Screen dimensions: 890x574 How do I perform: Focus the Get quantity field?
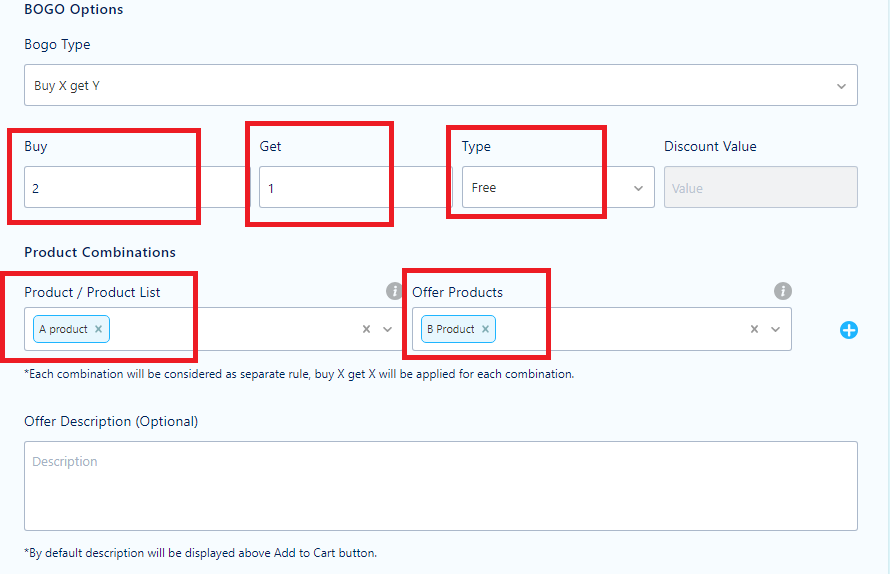pyautogui.click(x=355, y=187)
